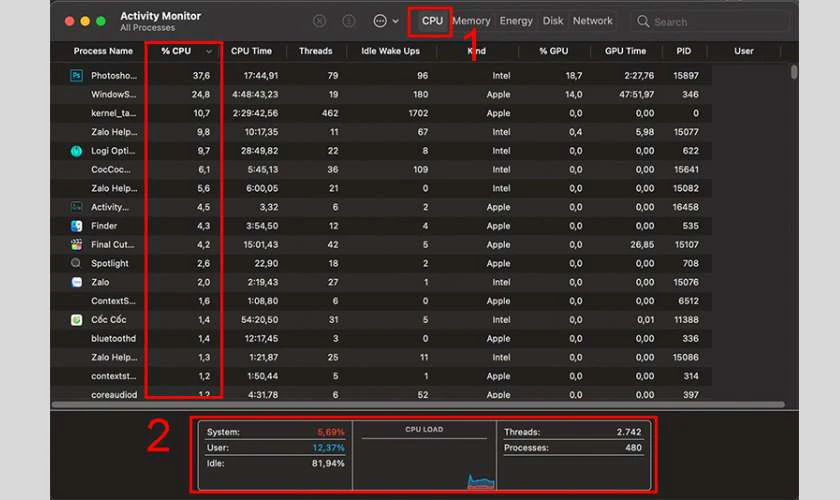The height and width of the screenshot is (500, 840).
Task: Switch to the Network tab
Action: pos(592,21)
